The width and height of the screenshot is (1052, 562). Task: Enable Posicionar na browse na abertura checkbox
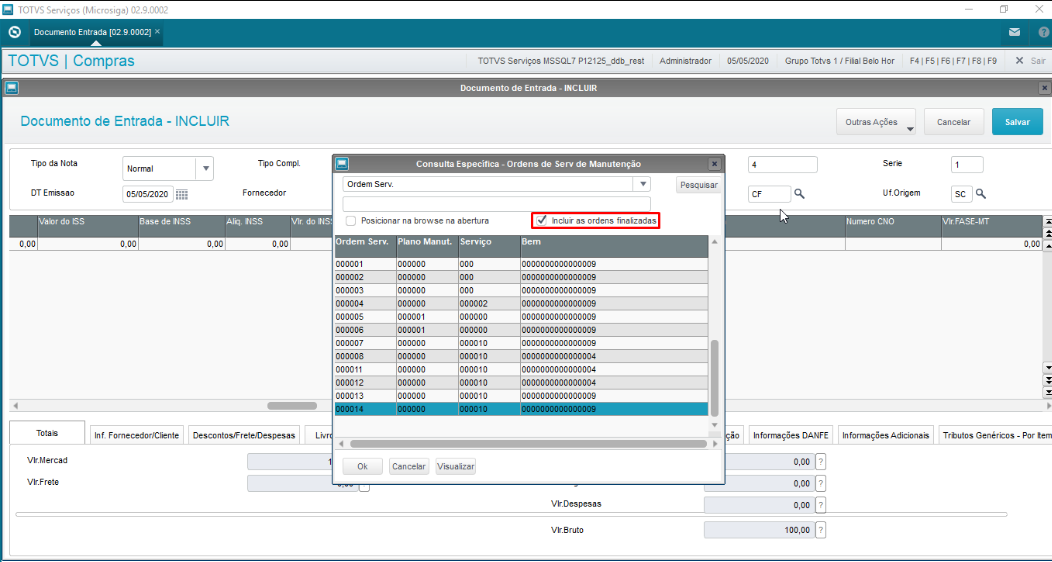click(351, 221)
